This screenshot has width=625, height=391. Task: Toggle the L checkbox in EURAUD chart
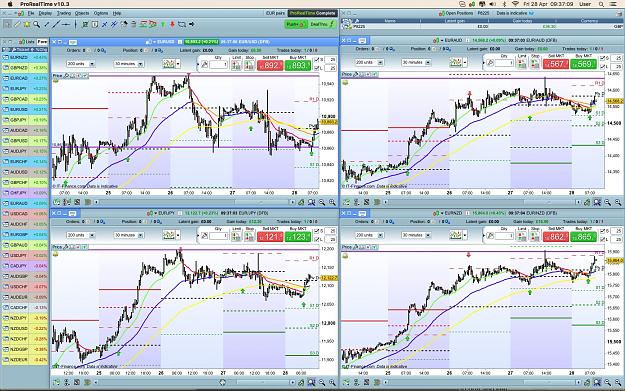(603, 67)
